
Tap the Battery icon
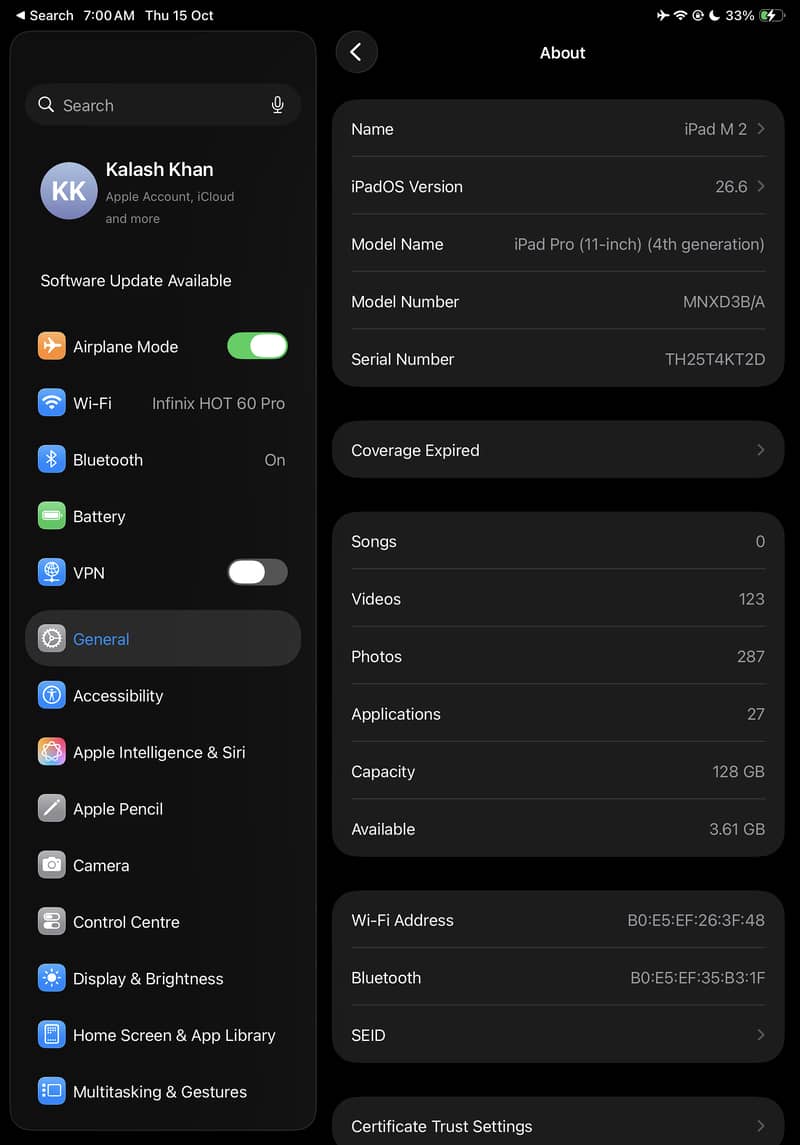click(51, 516)
